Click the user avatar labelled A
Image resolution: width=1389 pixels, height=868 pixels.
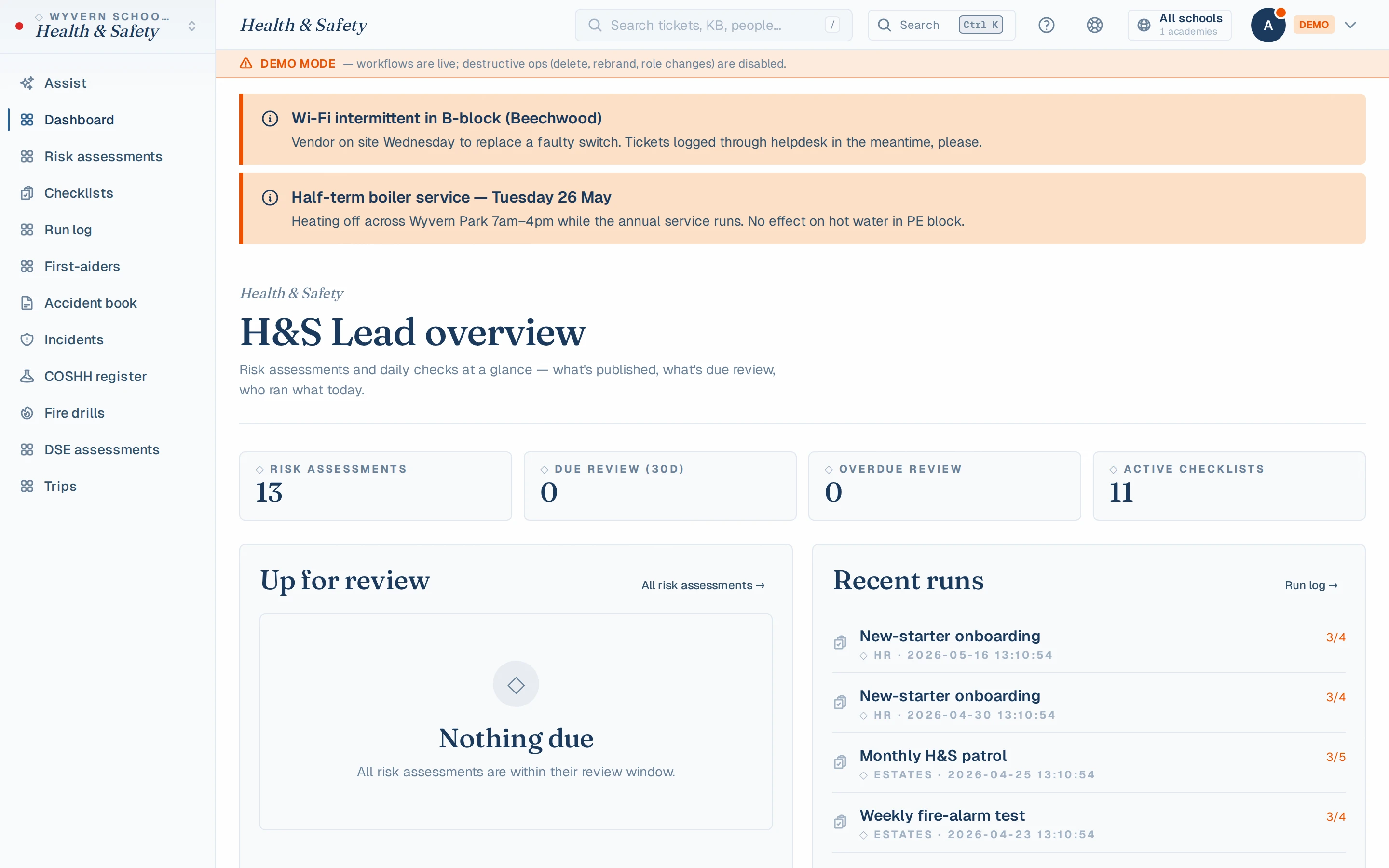1268,25
